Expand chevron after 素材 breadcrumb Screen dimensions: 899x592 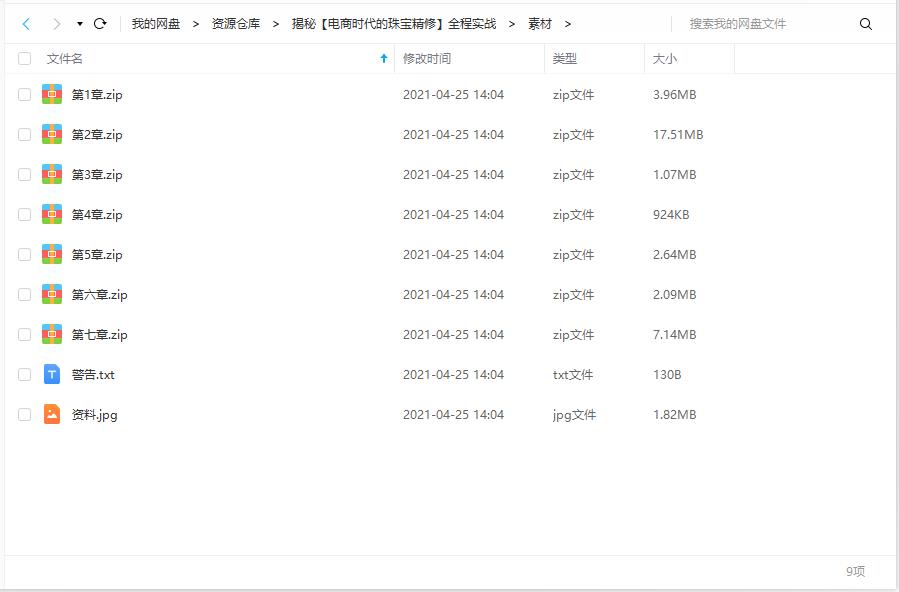click(568, 24)
